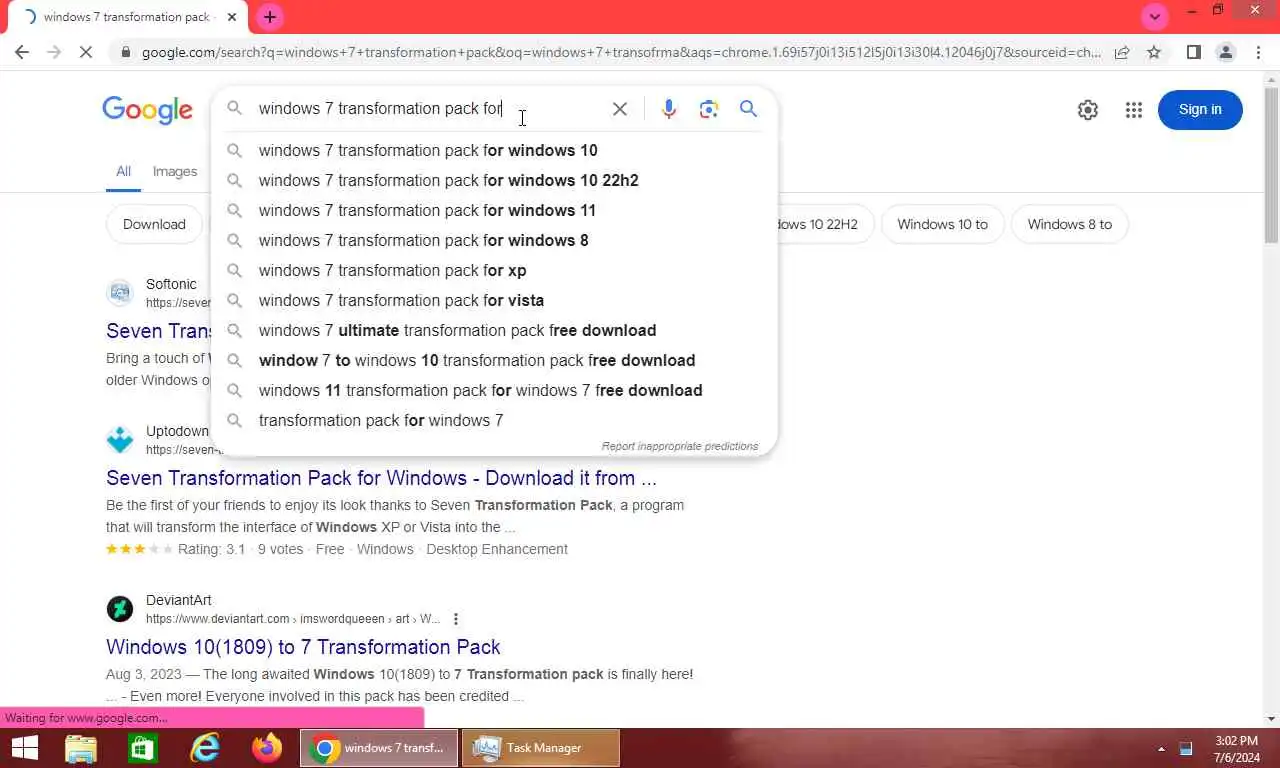Open the Windows Start button
The width and height of the screenshot is (1280, 768).
24,748
